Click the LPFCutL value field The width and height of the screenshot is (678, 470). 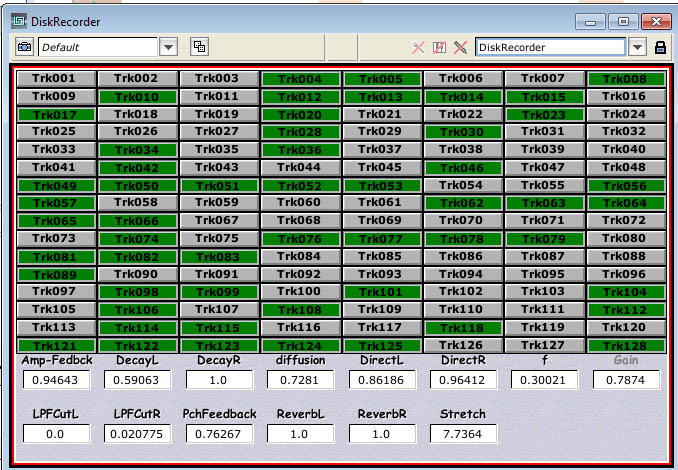click(56, 434)
